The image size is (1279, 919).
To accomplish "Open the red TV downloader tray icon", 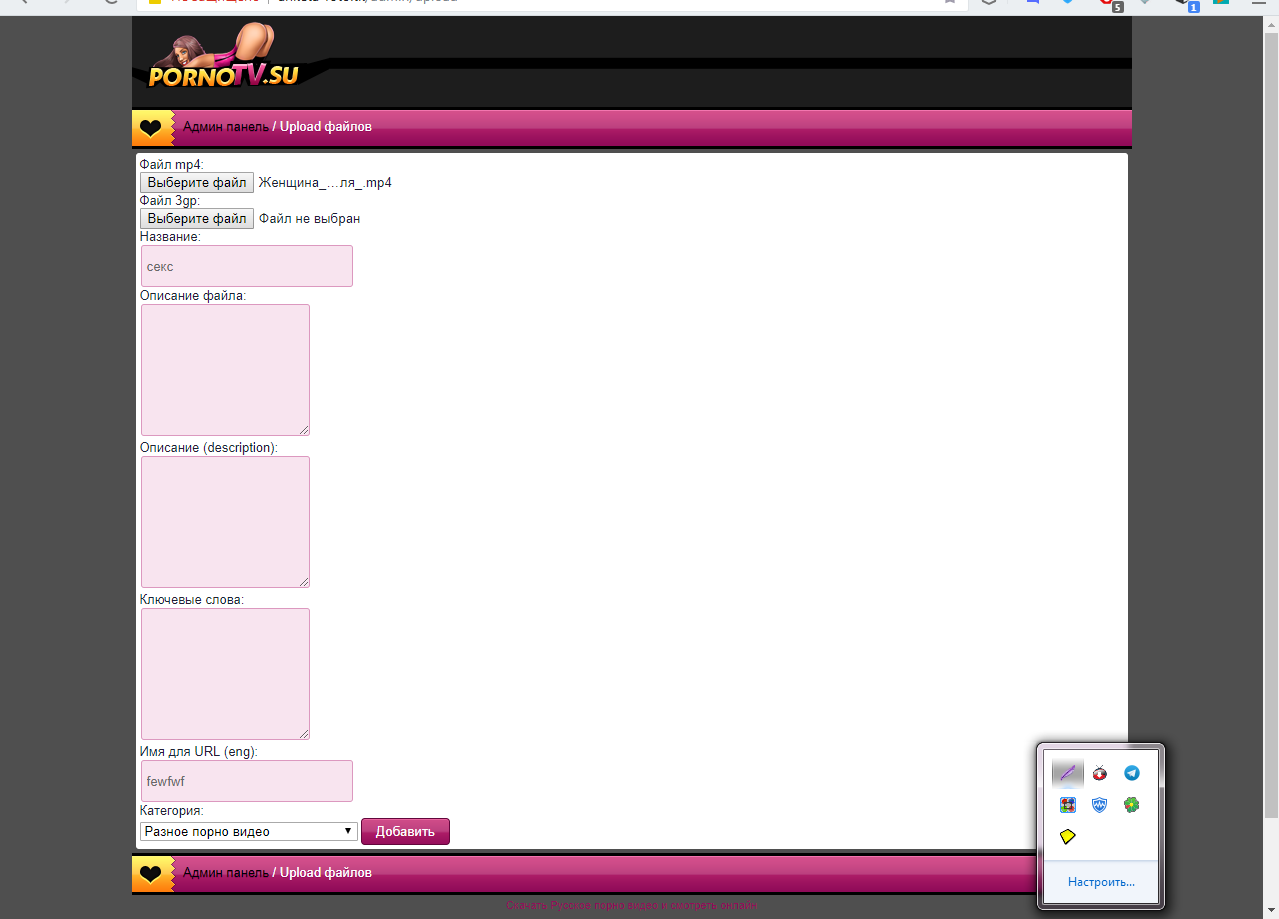I will point(1100,773).
